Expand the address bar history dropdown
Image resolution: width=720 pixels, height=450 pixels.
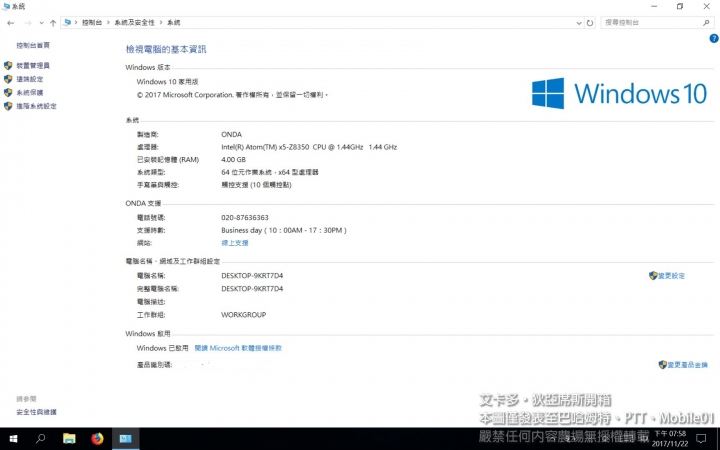coord(579,22)
